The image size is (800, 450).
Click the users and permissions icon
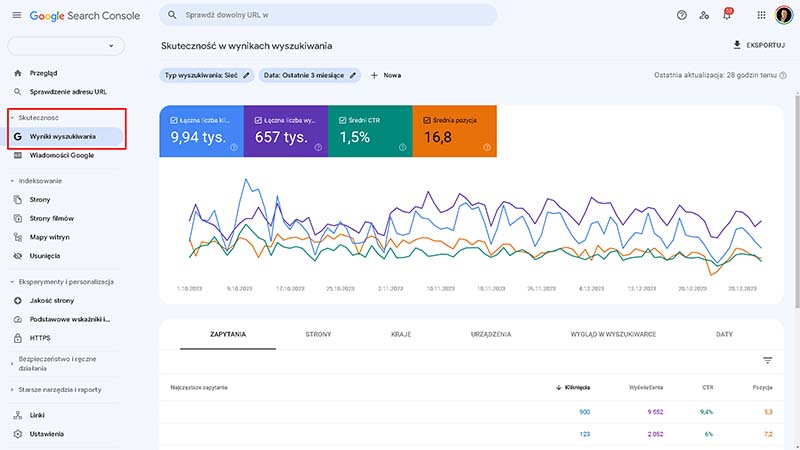click(x=705, y=15)
